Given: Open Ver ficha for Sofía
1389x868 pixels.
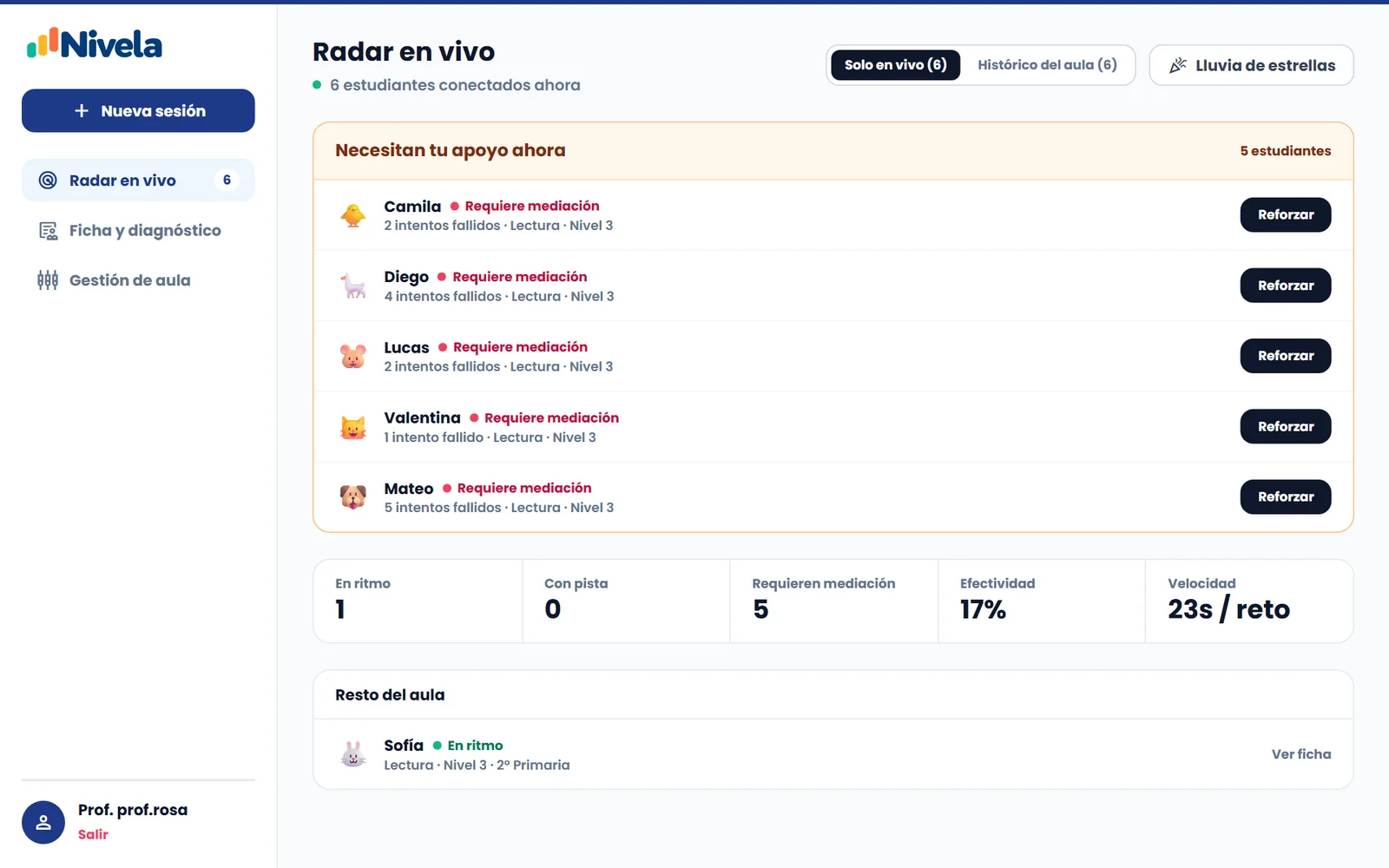Looking at the screenshot, I should point(1300,754).
